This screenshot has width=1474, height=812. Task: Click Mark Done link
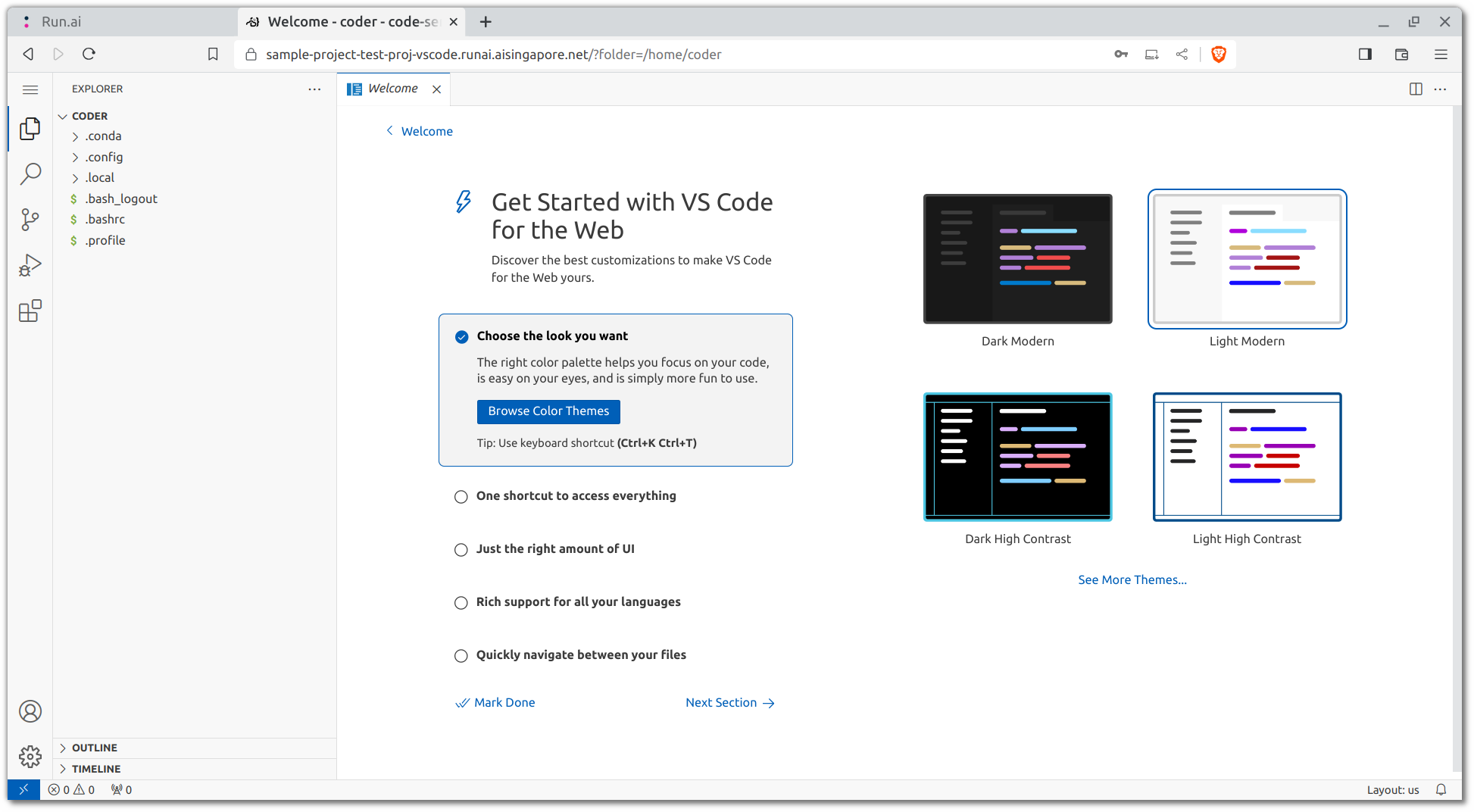(x=495, y=703)
